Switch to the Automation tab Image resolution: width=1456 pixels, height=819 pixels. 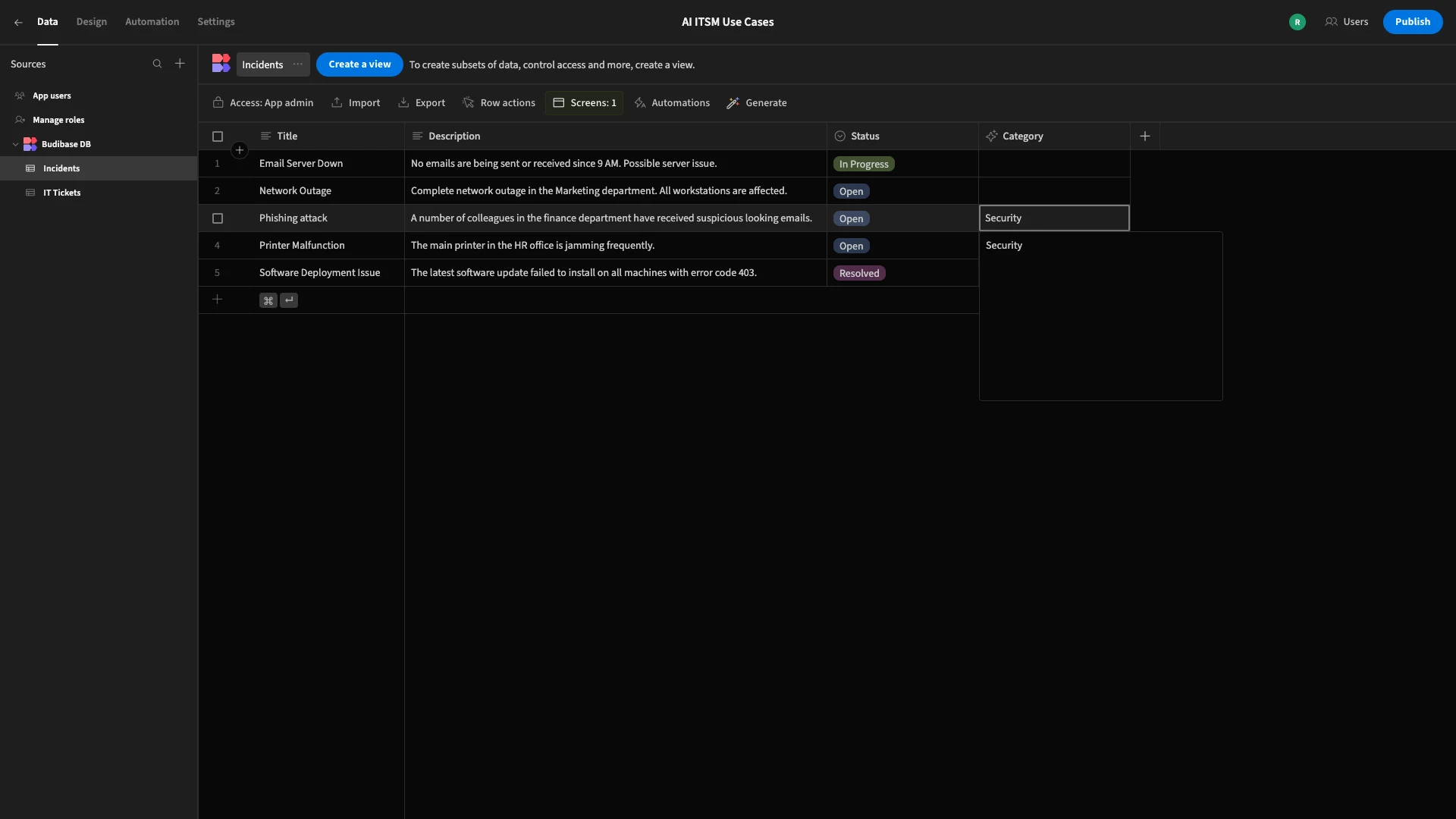point(152,22)
